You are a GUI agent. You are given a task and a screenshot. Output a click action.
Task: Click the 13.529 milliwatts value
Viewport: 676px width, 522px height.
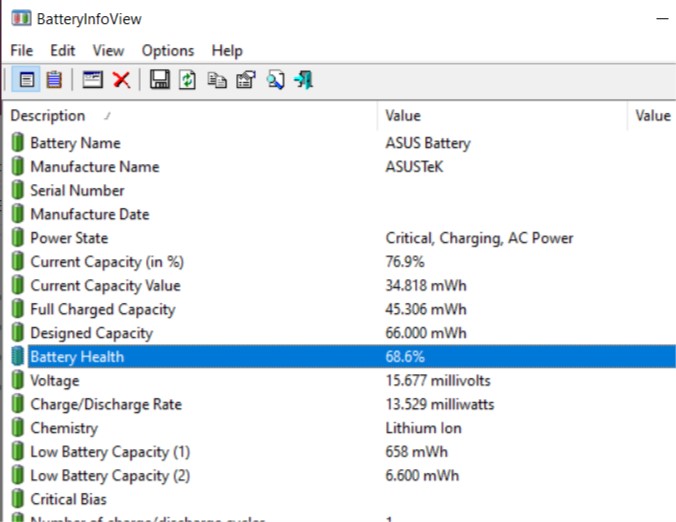(440, 404)
